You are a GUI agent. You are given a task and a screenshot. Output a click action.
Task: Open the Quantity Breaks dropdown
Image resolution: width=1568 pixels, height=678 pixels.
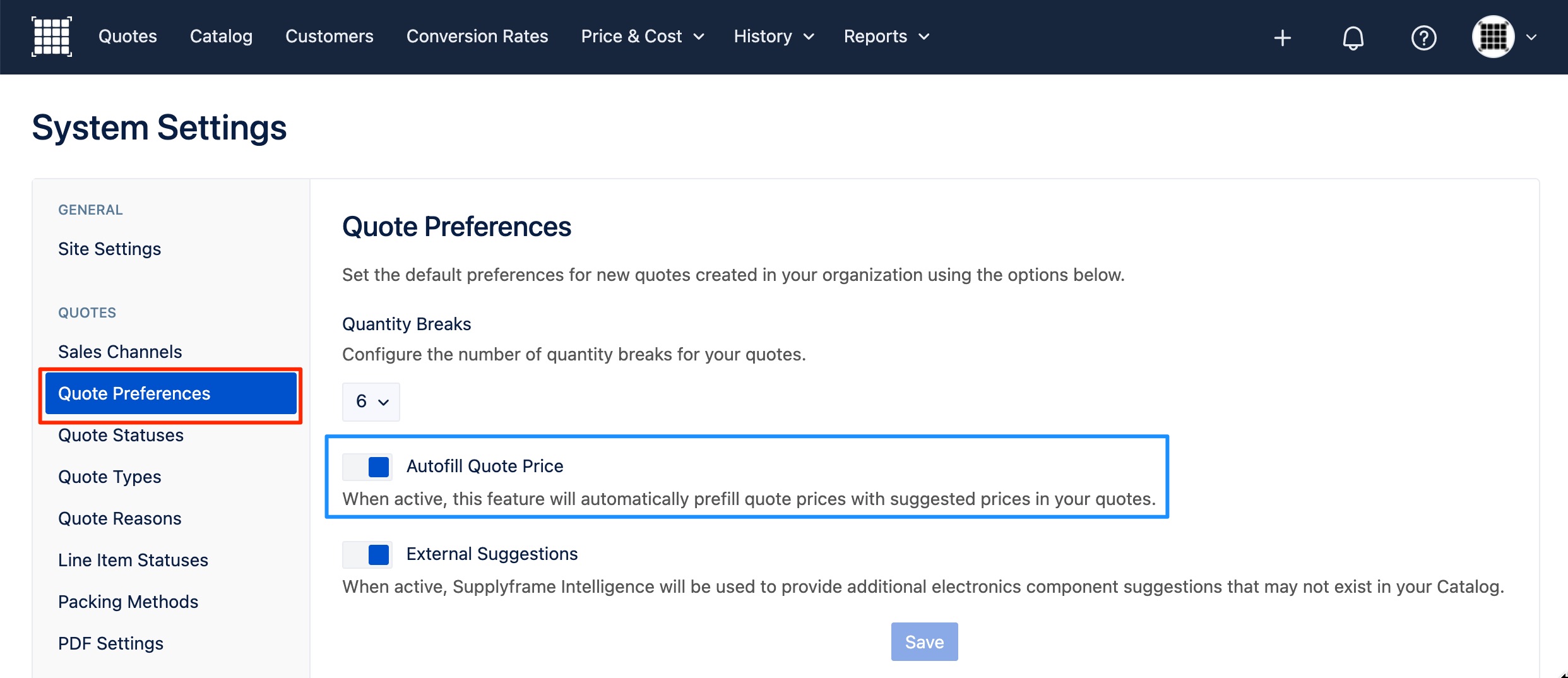click(371, 401)
